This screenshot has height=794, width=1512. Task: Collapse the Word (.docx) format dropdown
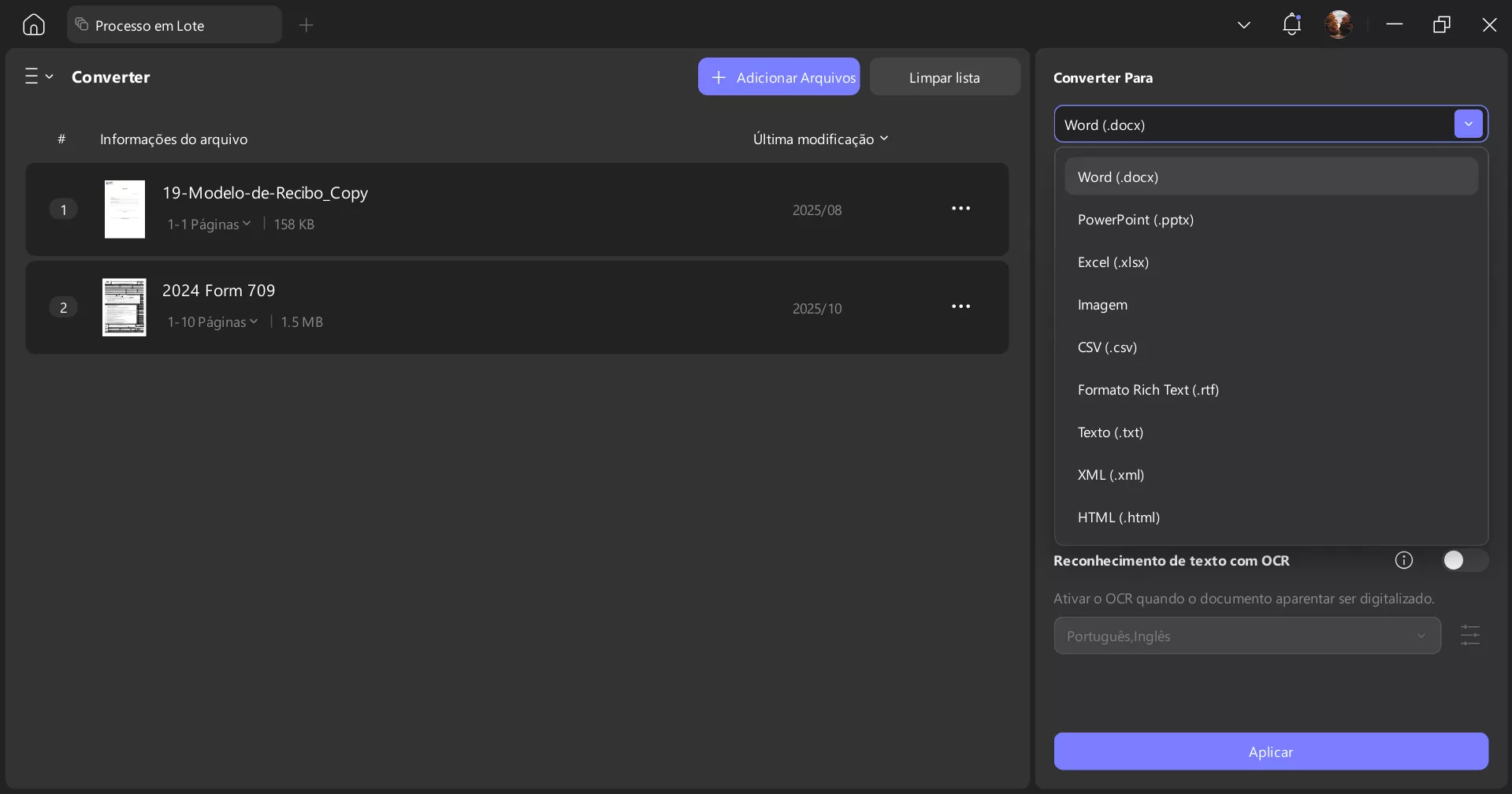[x=1468, y=124]
